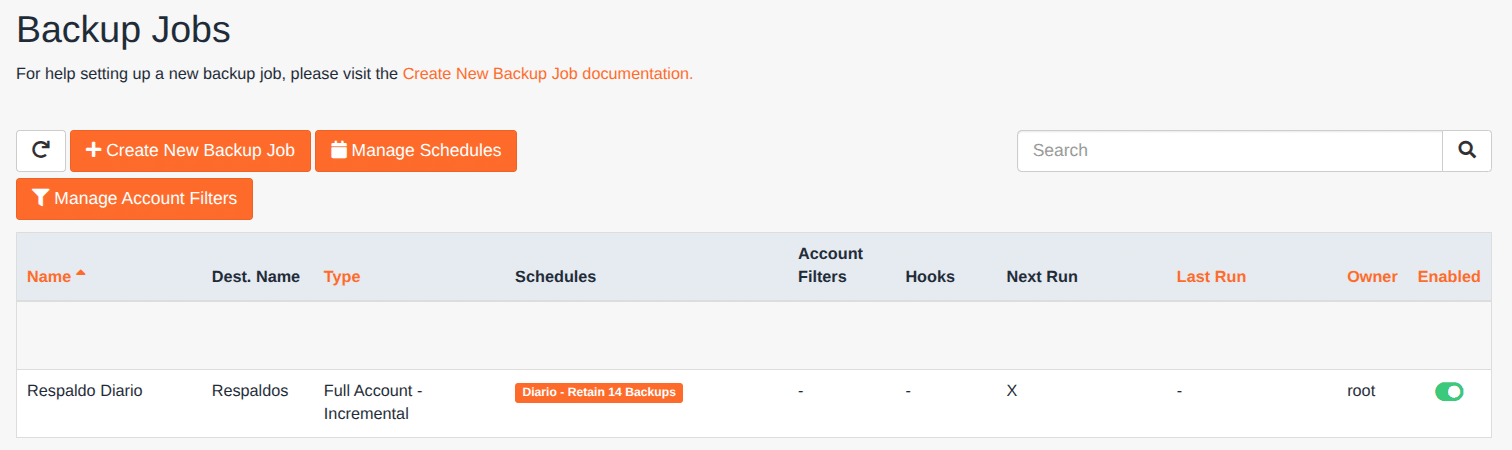Click the magnifying glass search icon
The height and width of the screenshot is (450, 1512).
1466,150
